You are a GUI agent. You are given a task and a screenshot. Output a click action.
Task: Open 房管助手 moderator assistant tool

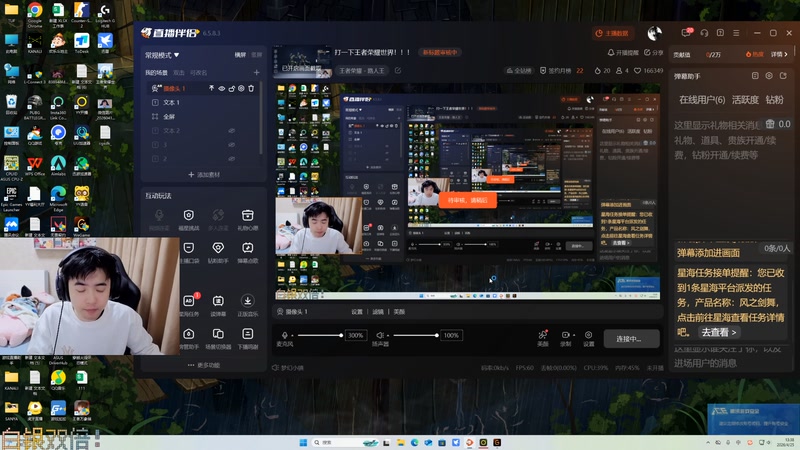click(x=189, y=338)
